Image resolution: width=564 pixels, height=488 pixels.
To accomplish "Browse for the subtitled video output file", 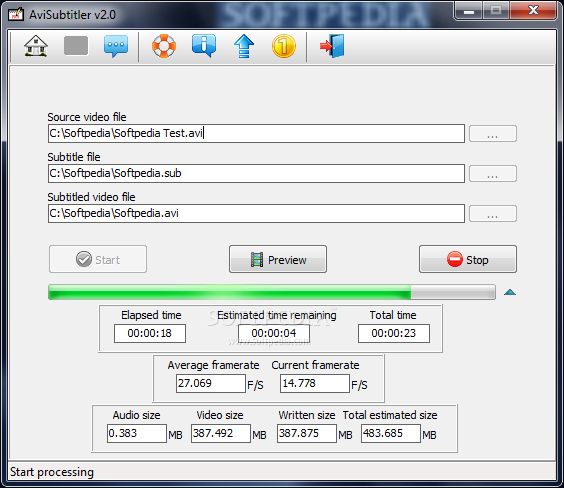I will tap(493, 214).
